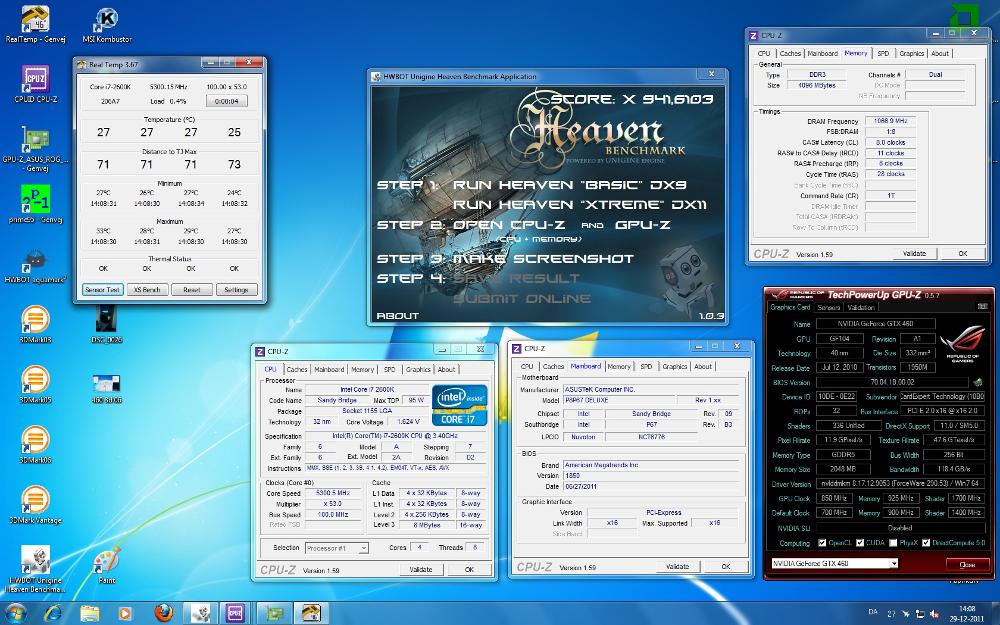This screenshot has height=625, width=1000.
Task: Open the Paint desktop shortcut
Action: point(107,565)
